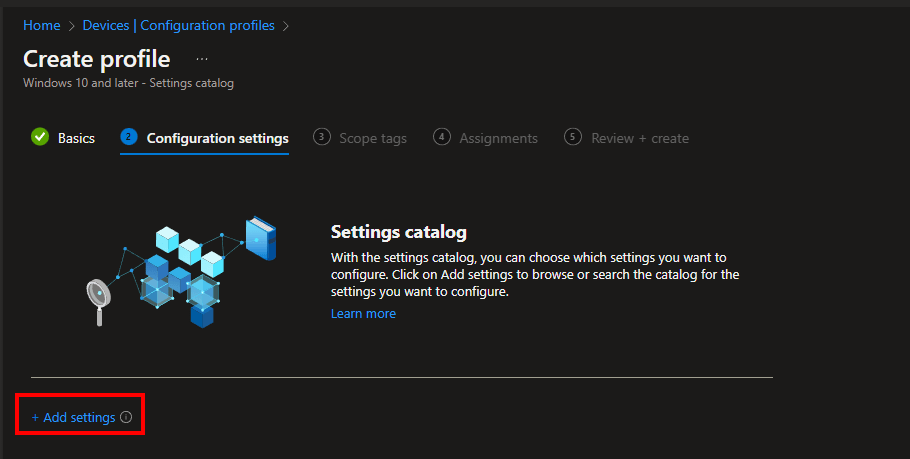Open the Assignments tab
Image resolution: width=910 pixels, height=459 pixels.
[498, 138]
